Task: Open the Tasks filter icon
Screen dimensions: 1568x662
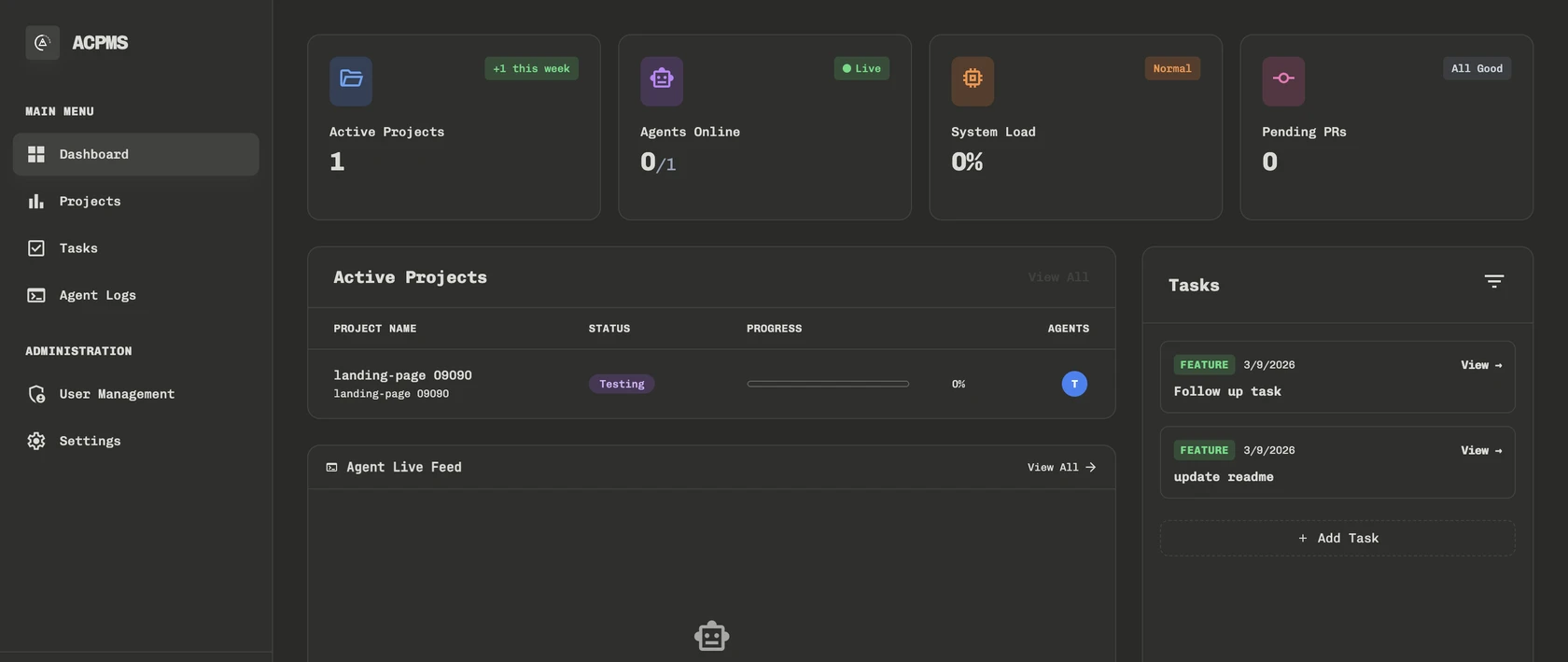Action: pos(1493,282)
